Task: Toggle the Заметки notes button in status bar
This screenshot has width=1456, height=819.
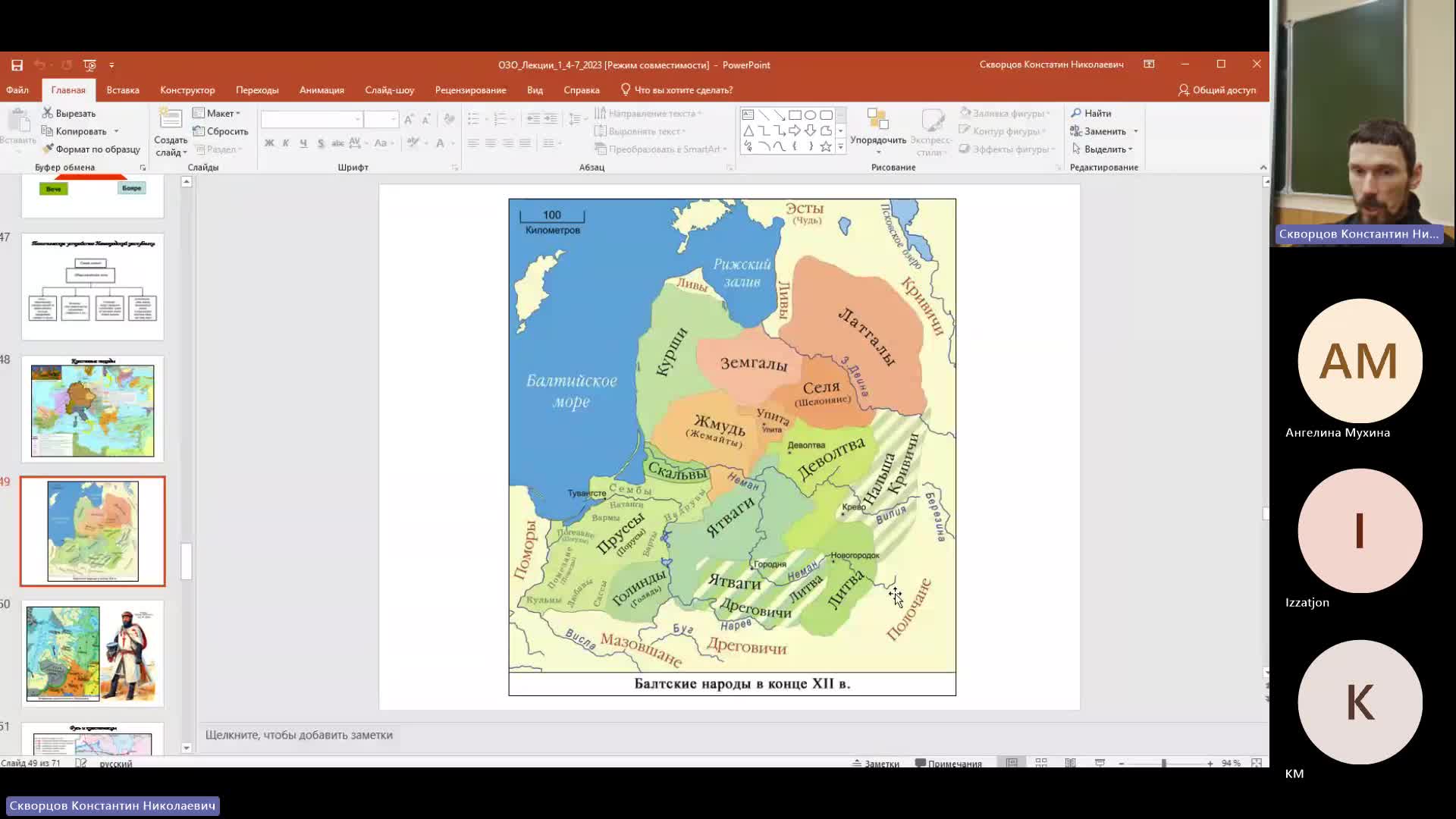Action: [876, 763]
